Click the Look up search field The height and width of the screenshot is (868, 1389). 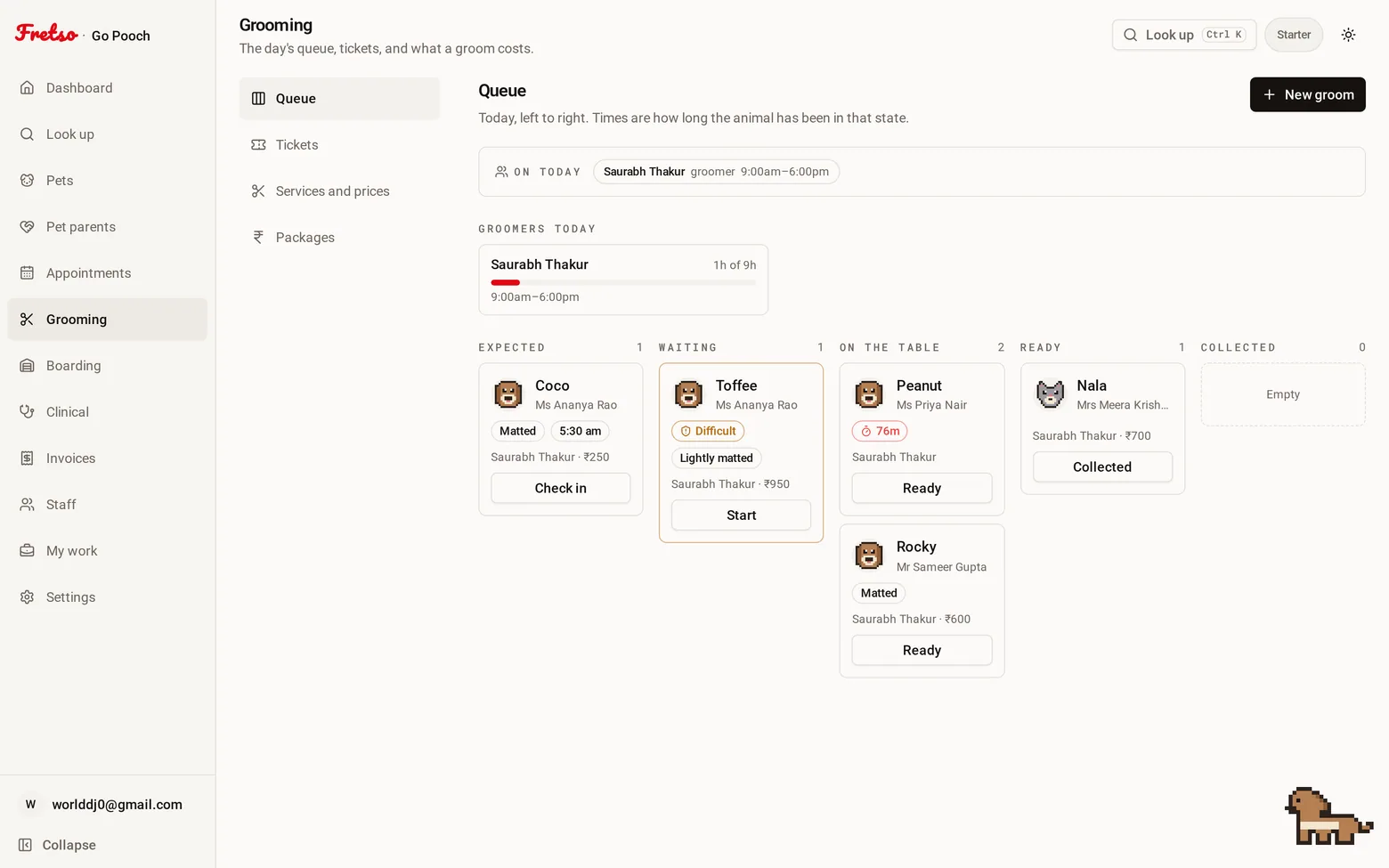tap(1184, 35)
